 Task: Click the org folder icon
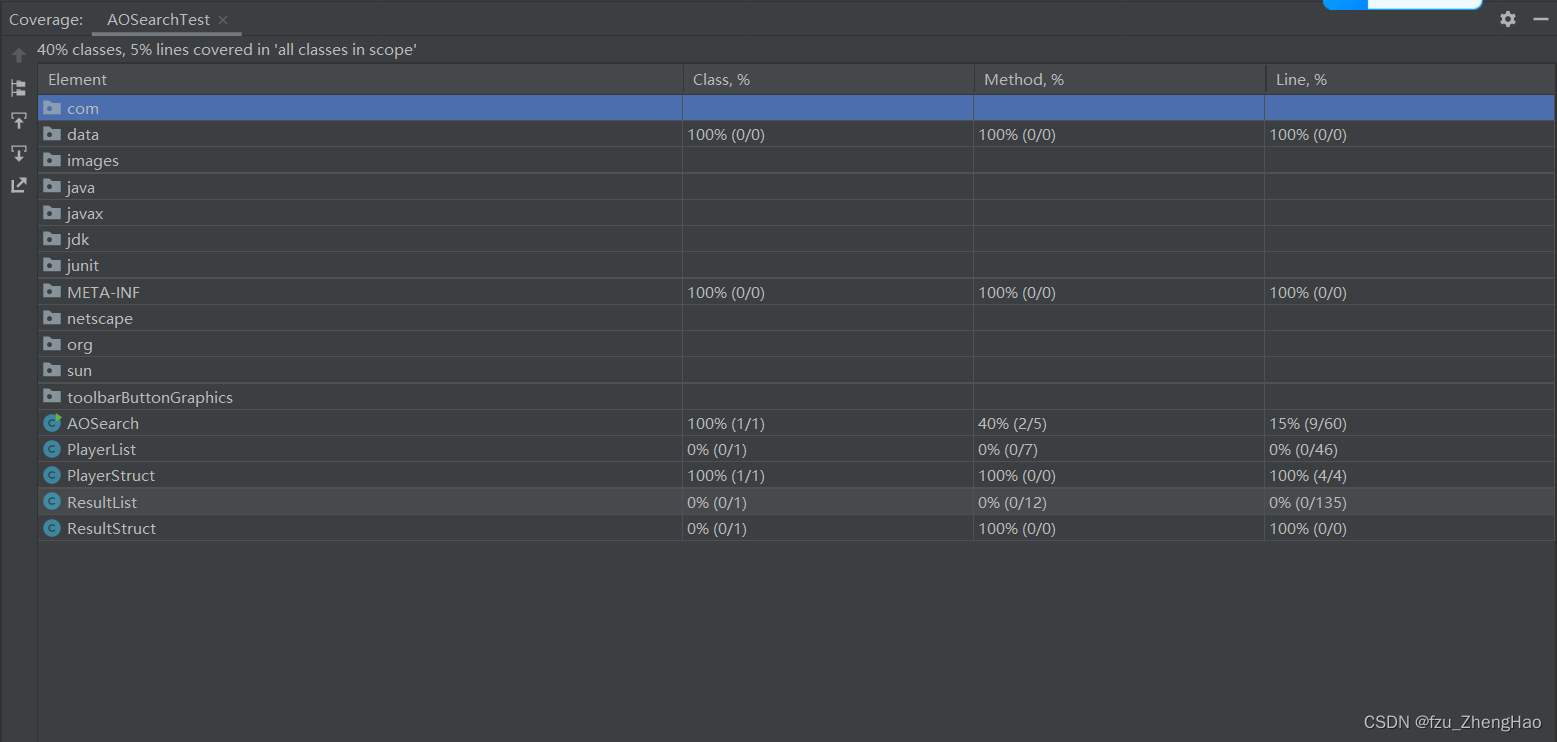[x=52, y=343]
